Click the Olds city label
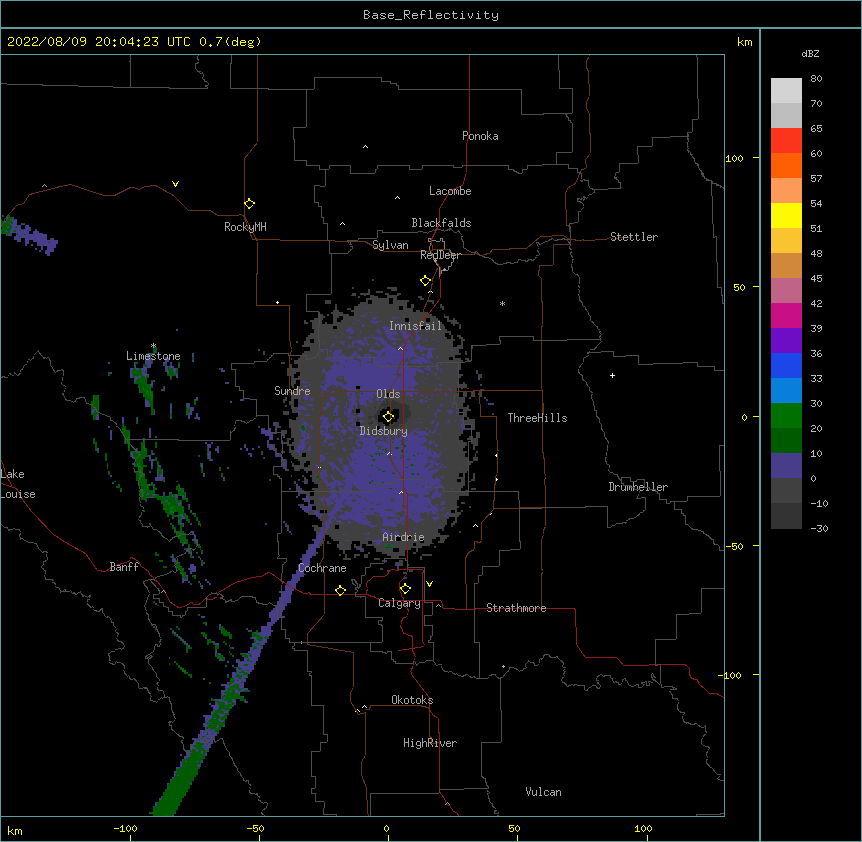This screenshot has height=842, width=862. (x=388, y=394)
